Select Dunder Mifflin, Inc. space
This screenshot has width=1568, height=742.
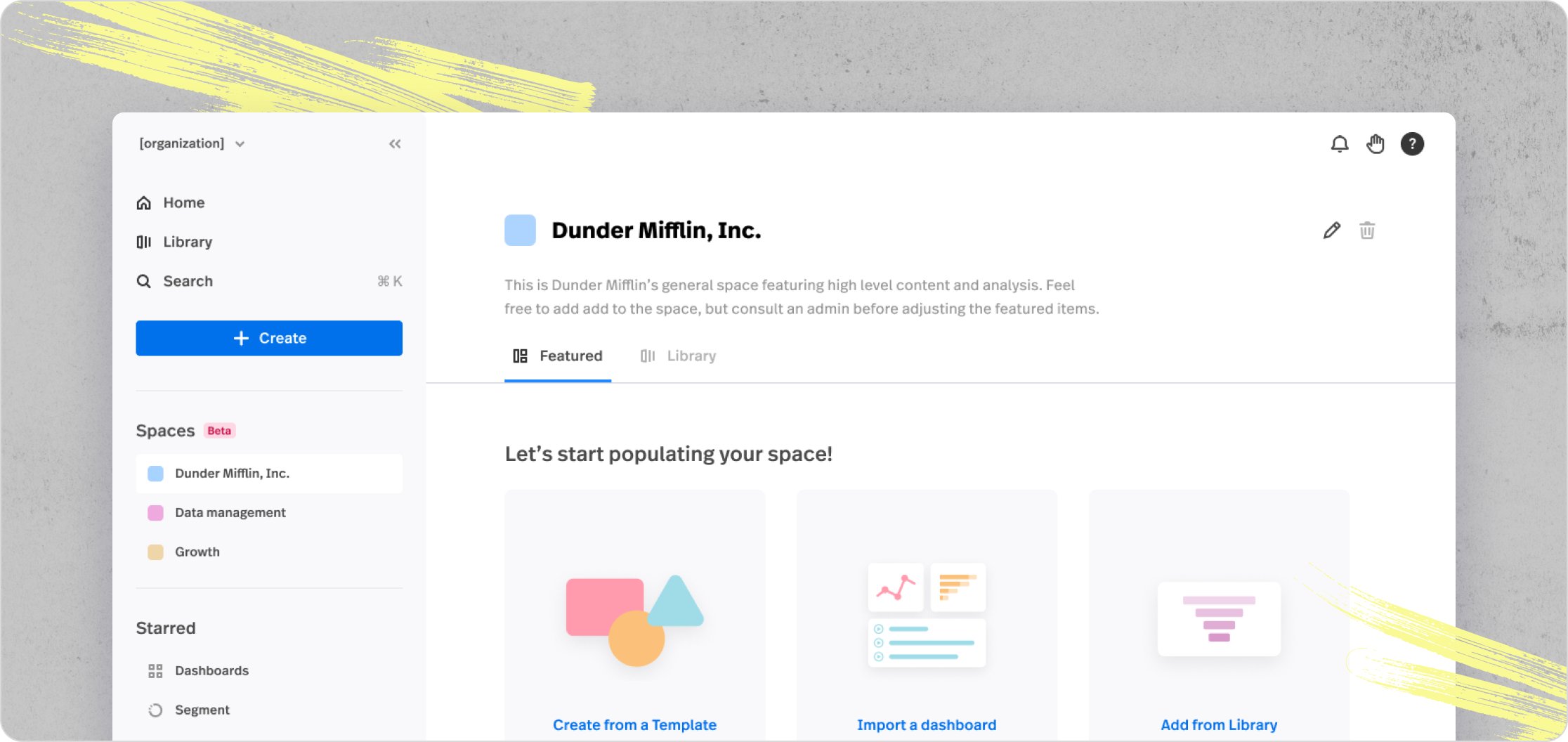coord(269,474)
